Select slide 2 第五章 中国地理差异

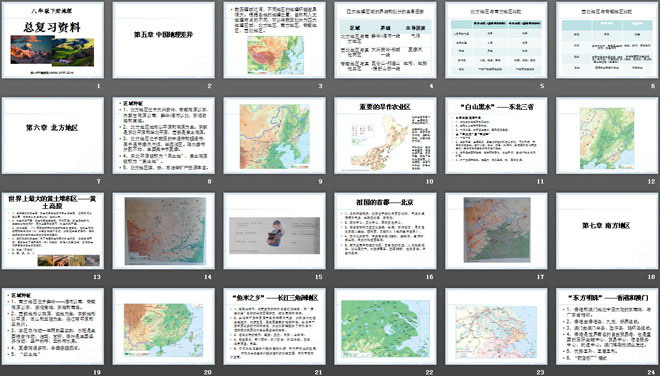coord(163,40)
